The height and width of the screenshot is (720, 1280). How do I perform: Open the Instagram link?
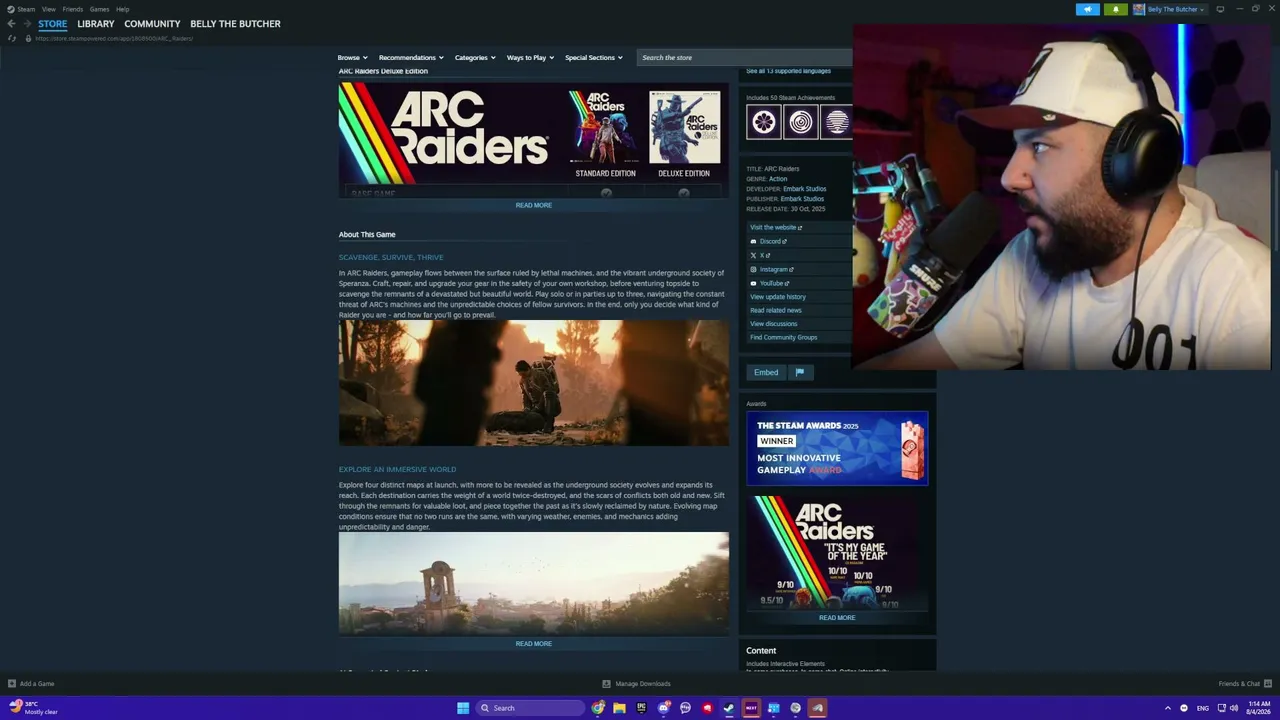coord(772,269)
